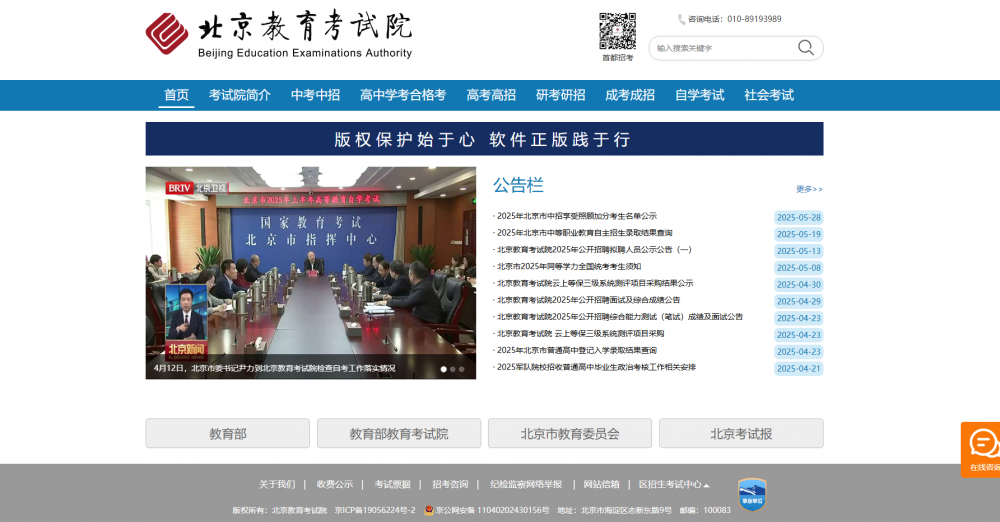This screenshot has height=522, width=1000.
Task: Click the 版权保护始于心 banner
Action: pyautogui.click(x=484, y=139)
